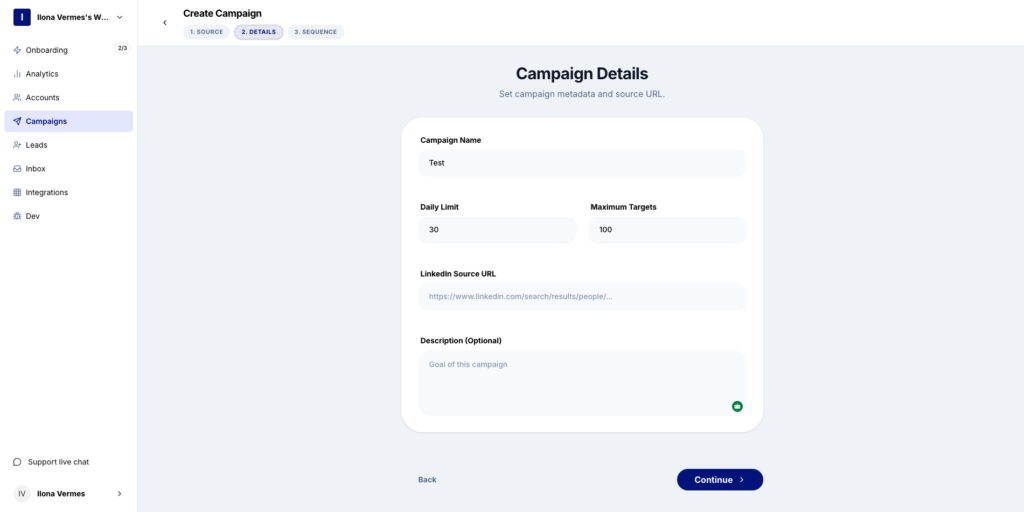Click the Daily Limit label
The width and height of the screenshot is (1024, 512).
(x=440, y=207)
